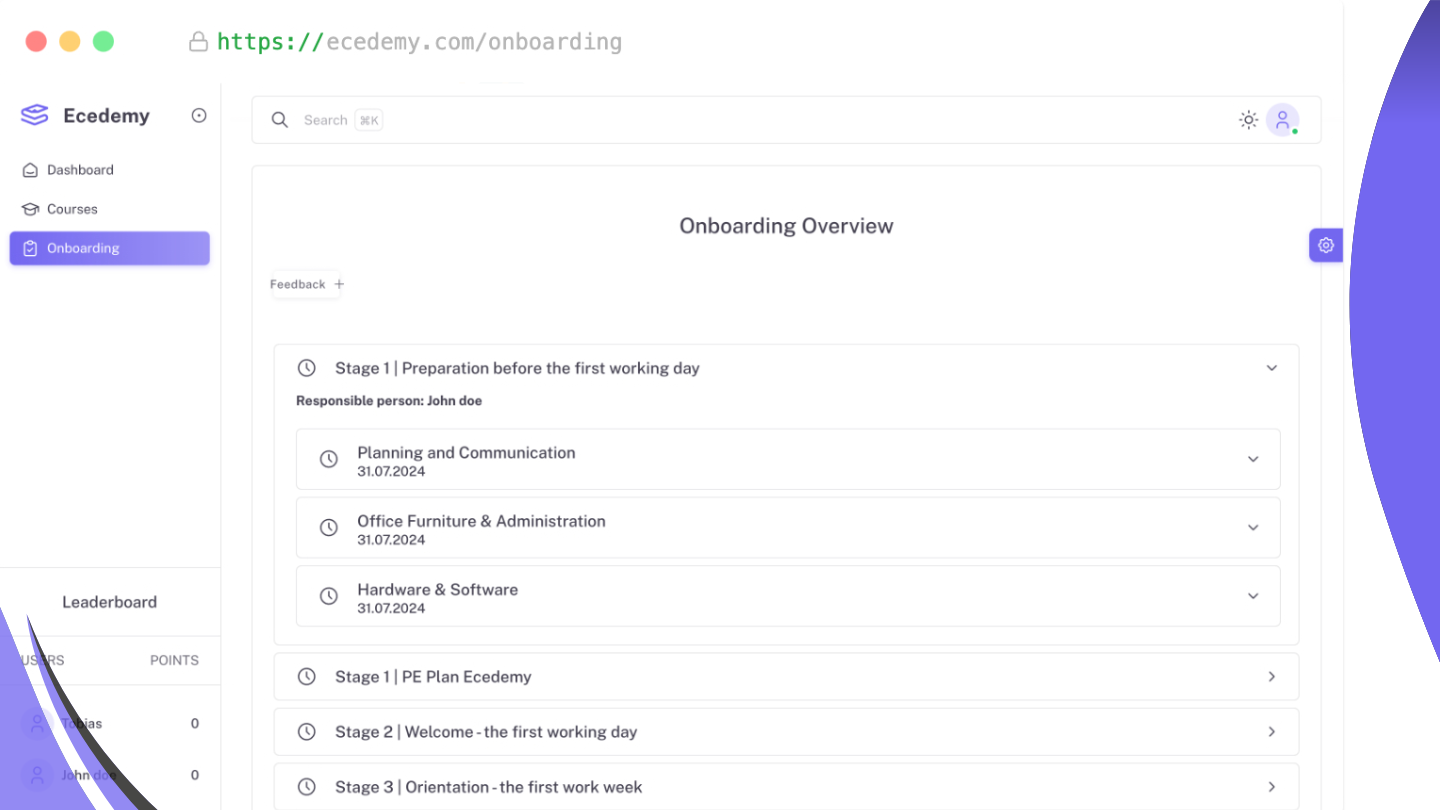
Task: Click the Ecedemy stacked-layers logo icon
Action: click(35, 116)
